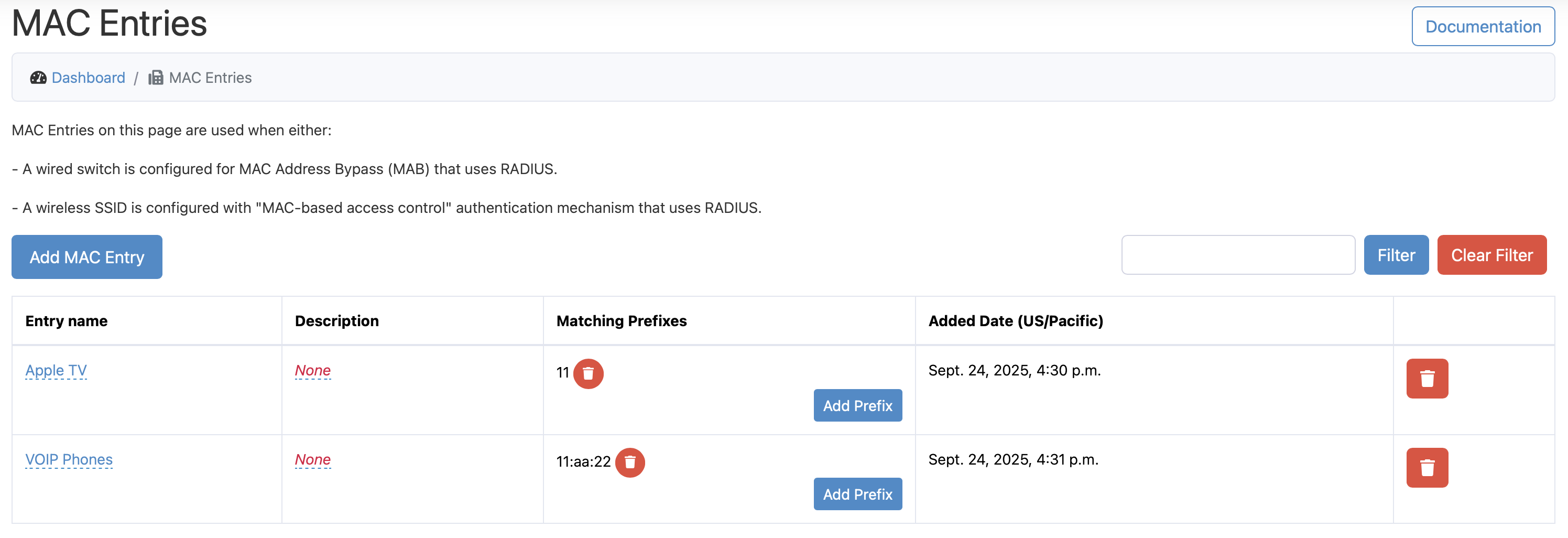Select the MAC Entries breadcrumb label
This screenshot has width=1568, height=538.
coord(210,78)
